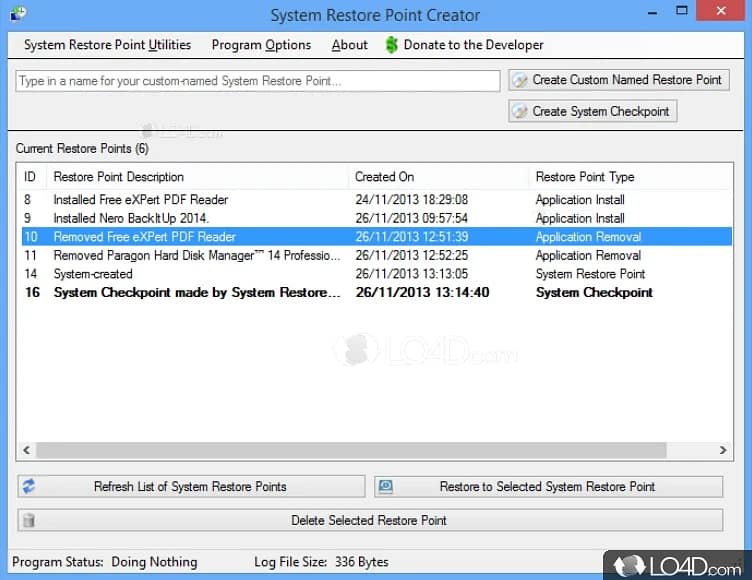Click the green dollar donate icon
Screen dimensions: 752x580
392,45
